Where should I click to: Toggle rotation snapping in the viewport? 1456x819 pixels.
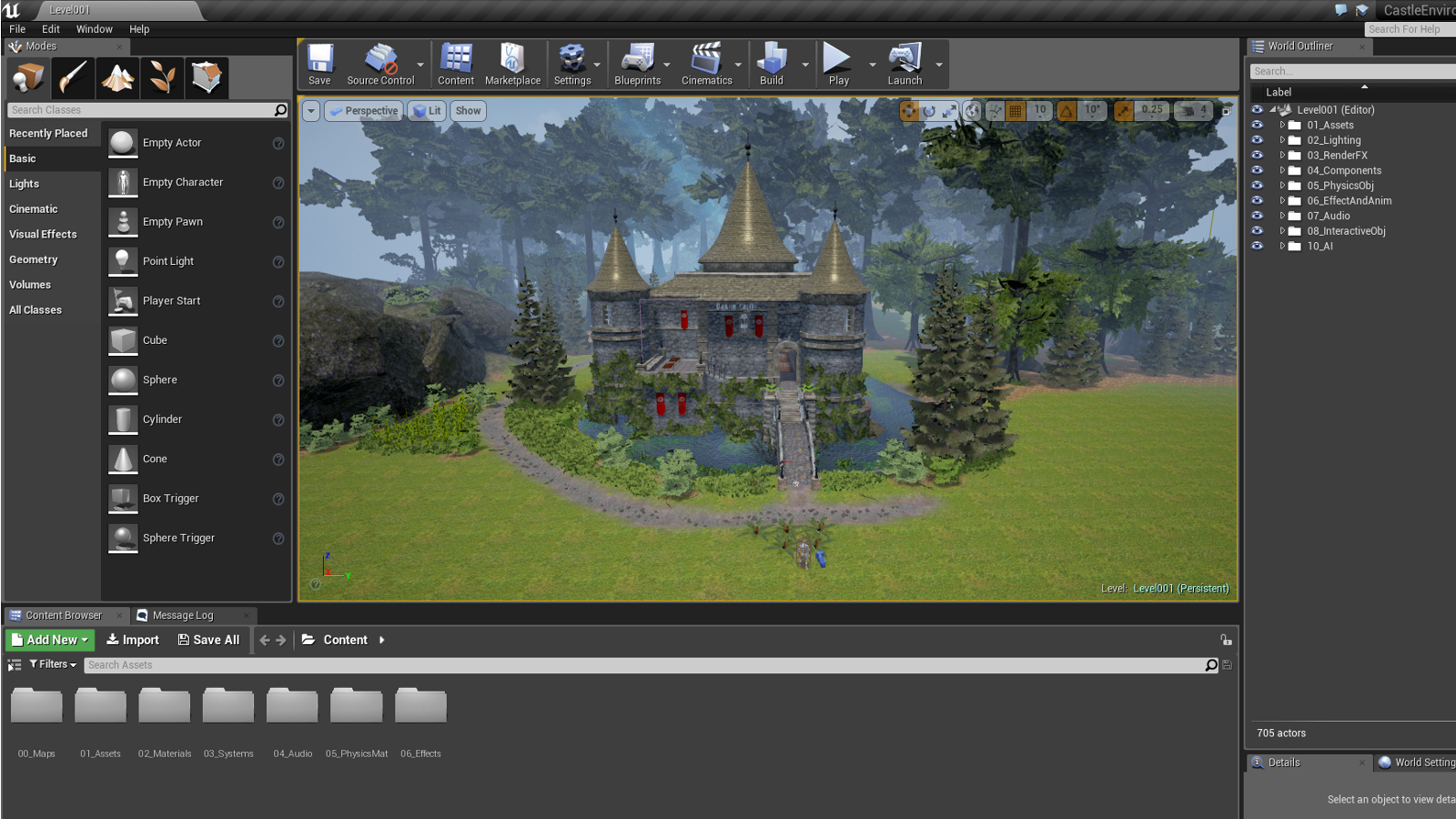pyautogui.click(x=1067, y=111)
